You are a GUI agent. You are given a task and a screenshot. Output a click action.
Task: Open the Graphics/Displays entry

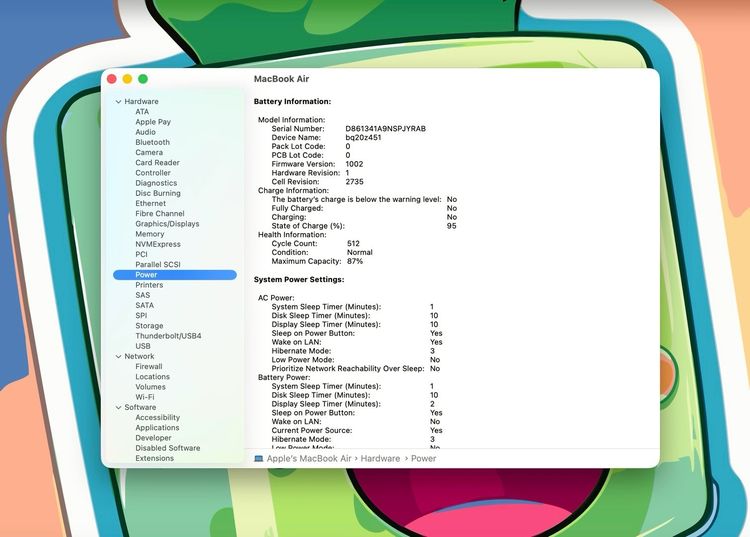[x=167, y=224]
